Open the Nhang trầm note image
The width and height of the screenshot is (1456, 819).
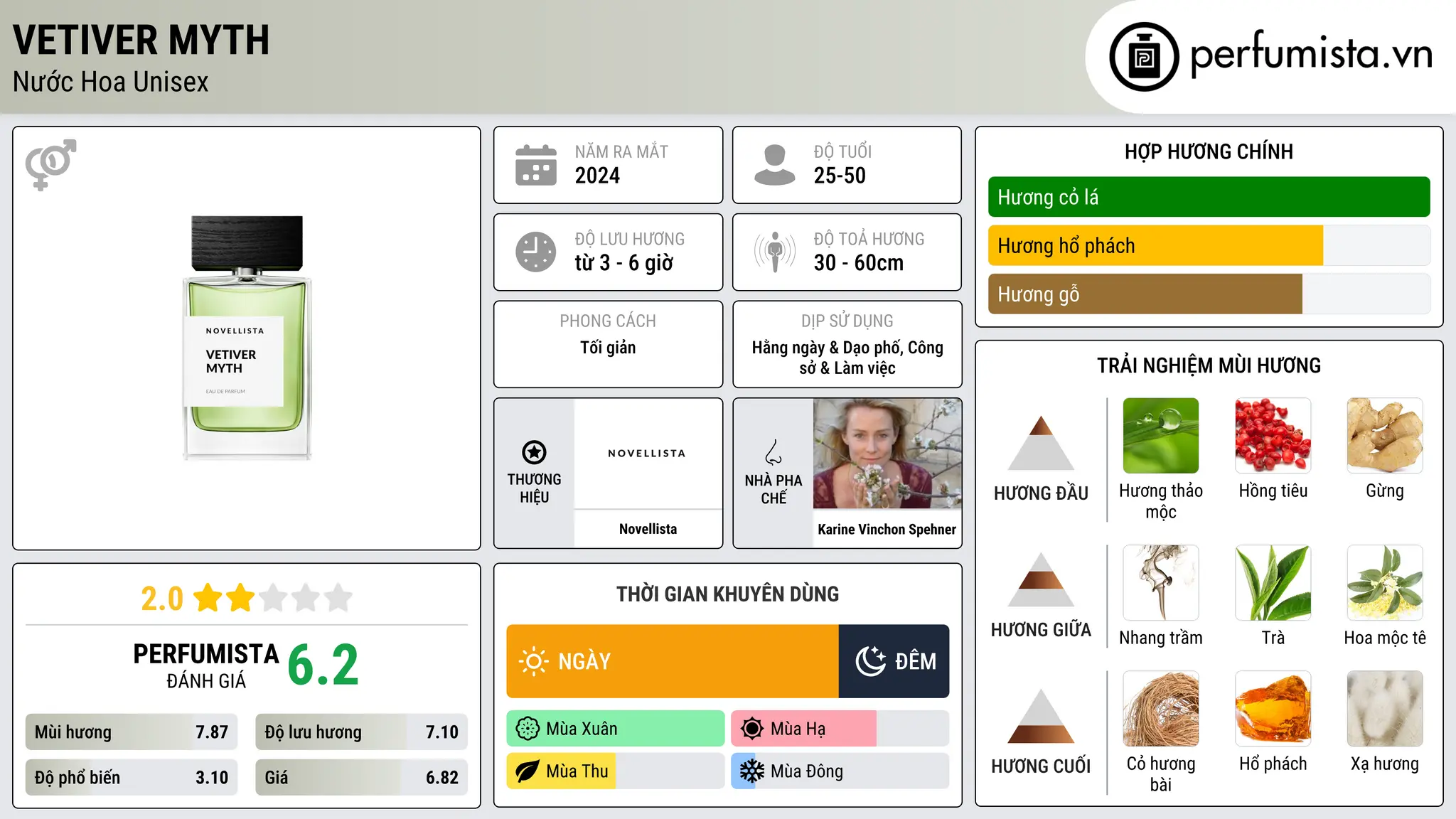(1161, 583)
